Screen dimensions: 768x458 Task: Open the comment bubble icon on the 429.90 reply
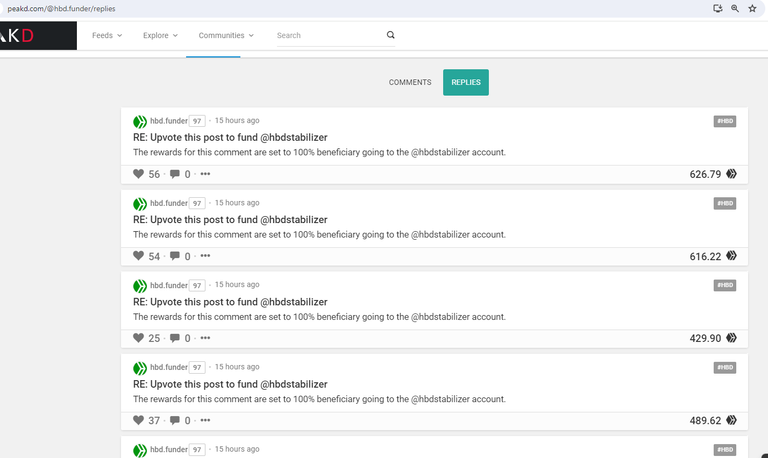click(x=175, y=338)
